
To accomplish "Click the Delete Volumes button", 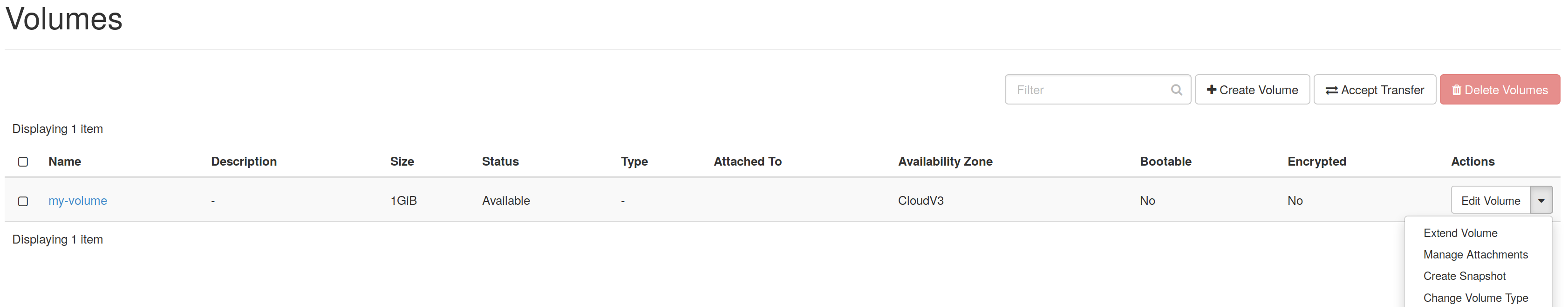I will (1500, 90).
